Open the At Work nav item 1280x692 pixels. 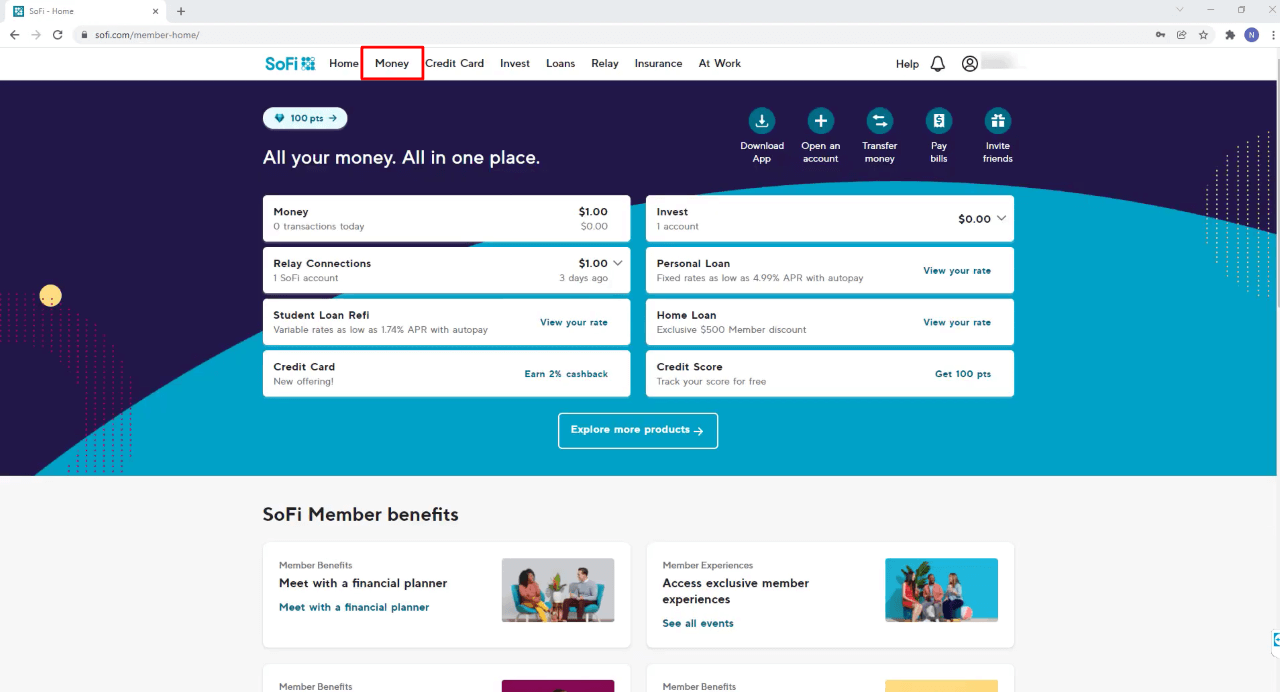720,63
